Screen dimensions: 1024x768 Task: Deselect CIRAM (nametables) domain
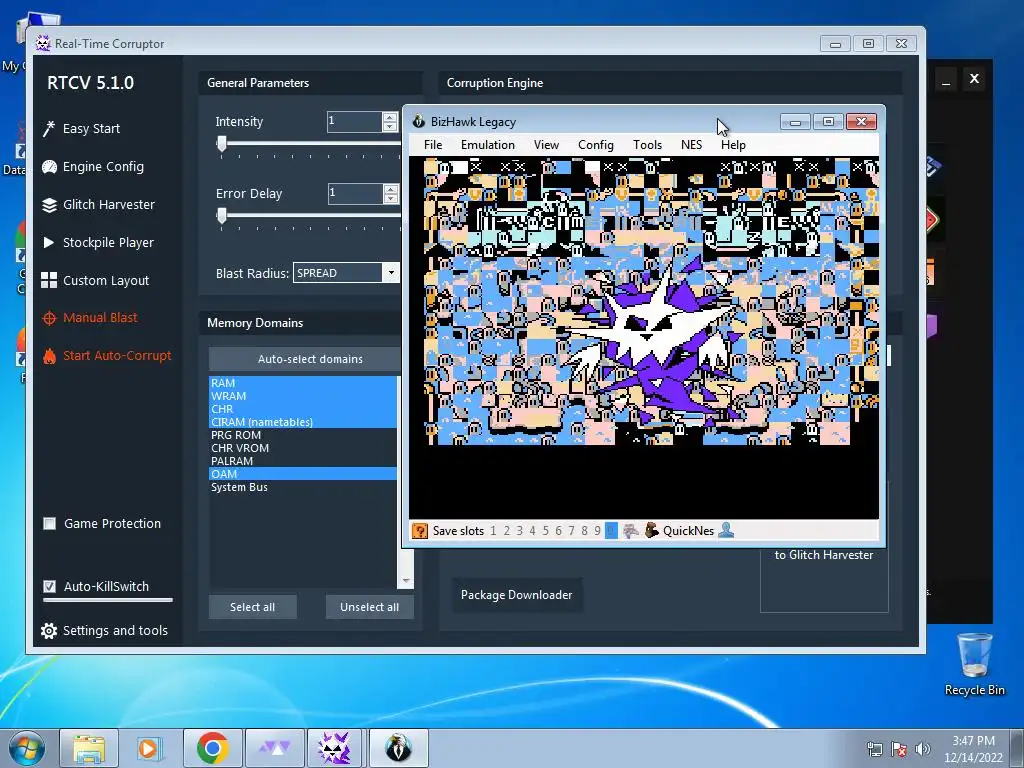302,422
